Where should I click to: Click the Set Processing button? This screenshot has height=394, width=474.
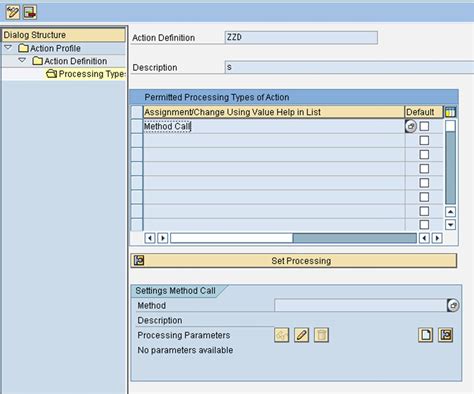click(x=294, y=261)
